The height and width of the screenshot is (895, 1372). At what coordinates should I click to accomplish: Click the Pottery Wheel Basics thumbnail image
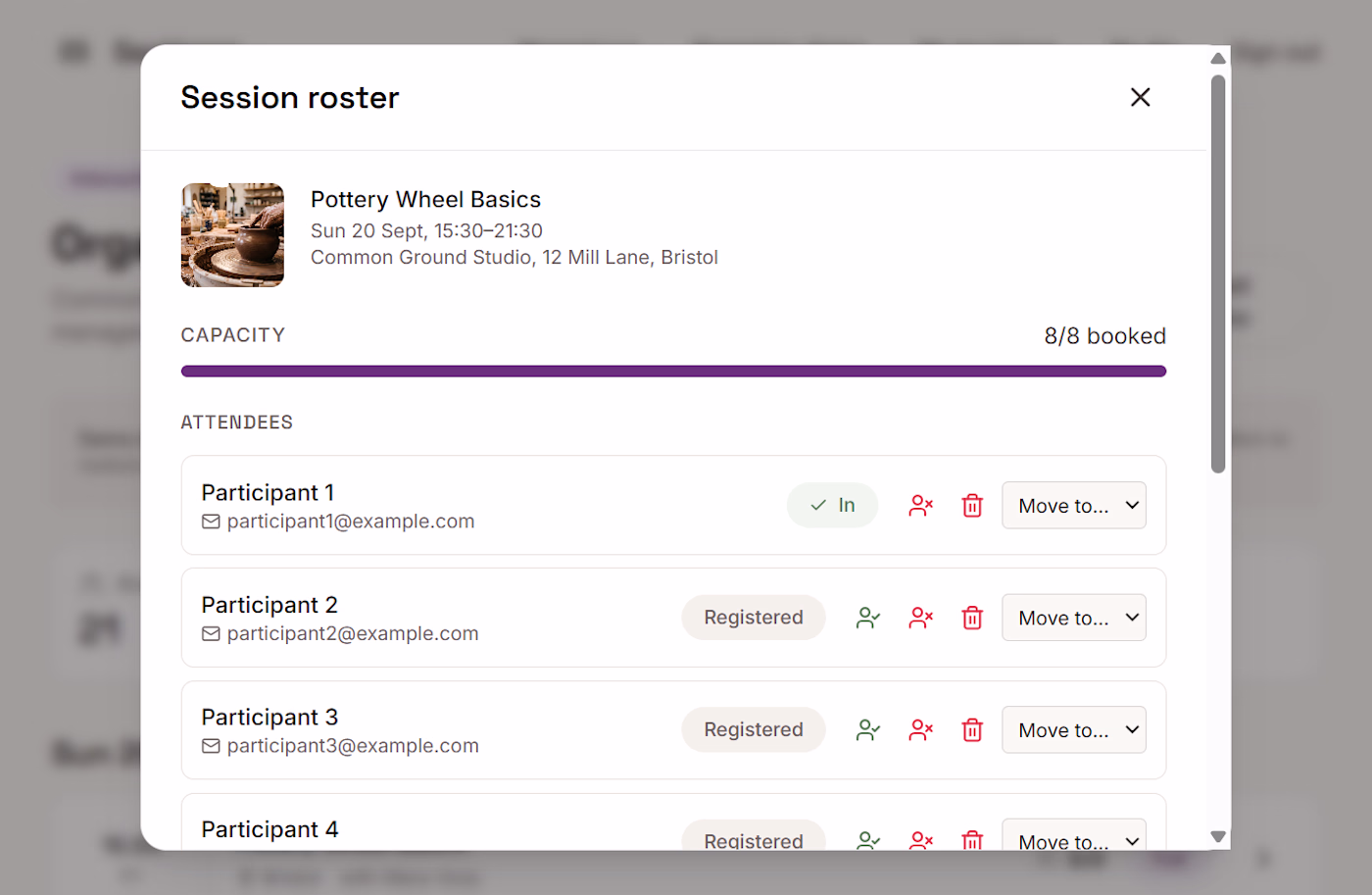click(x=232, y=235)
